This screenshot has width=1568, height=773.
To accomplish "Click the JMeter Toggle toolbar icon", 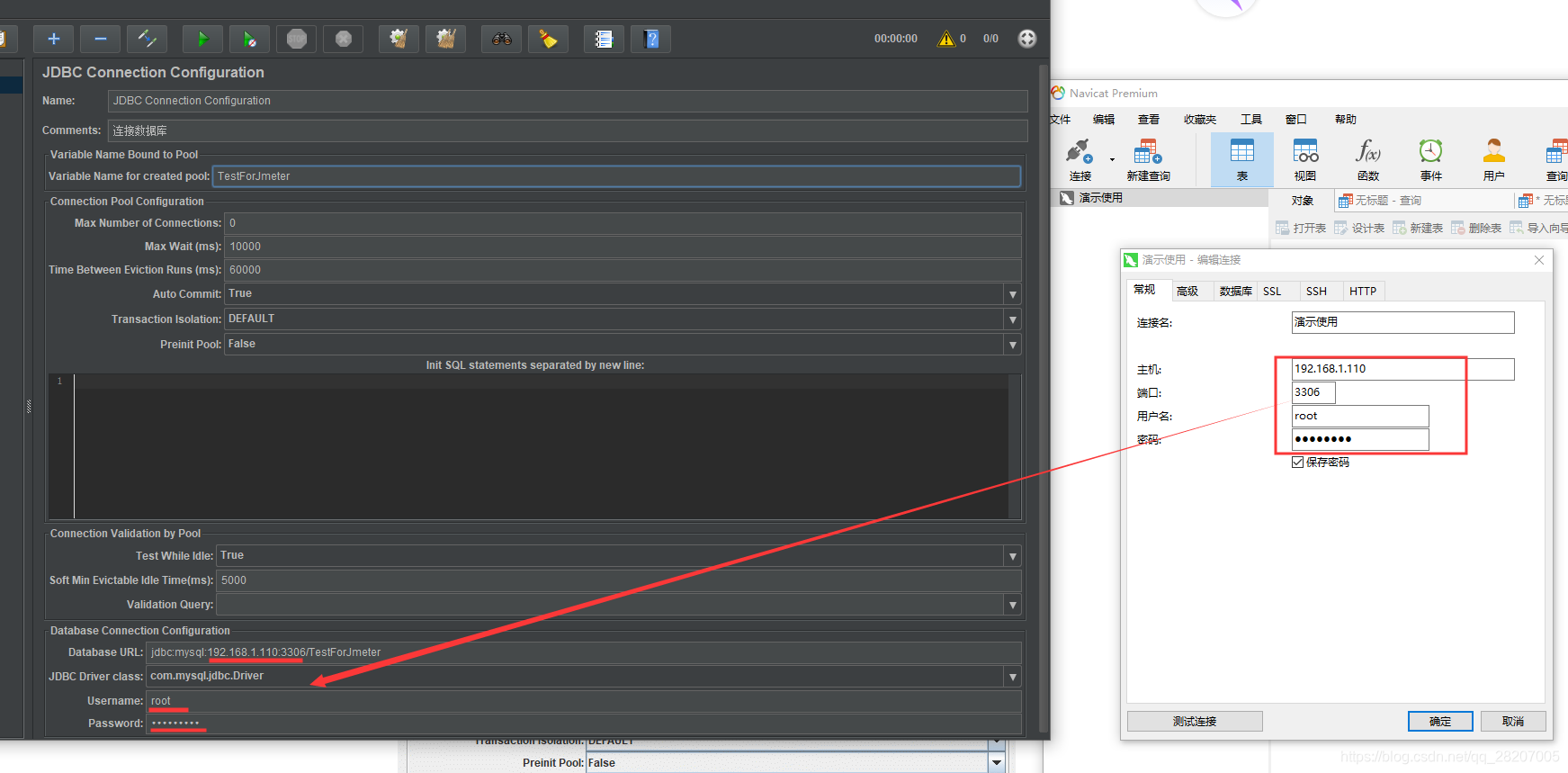I will [147, 39].
